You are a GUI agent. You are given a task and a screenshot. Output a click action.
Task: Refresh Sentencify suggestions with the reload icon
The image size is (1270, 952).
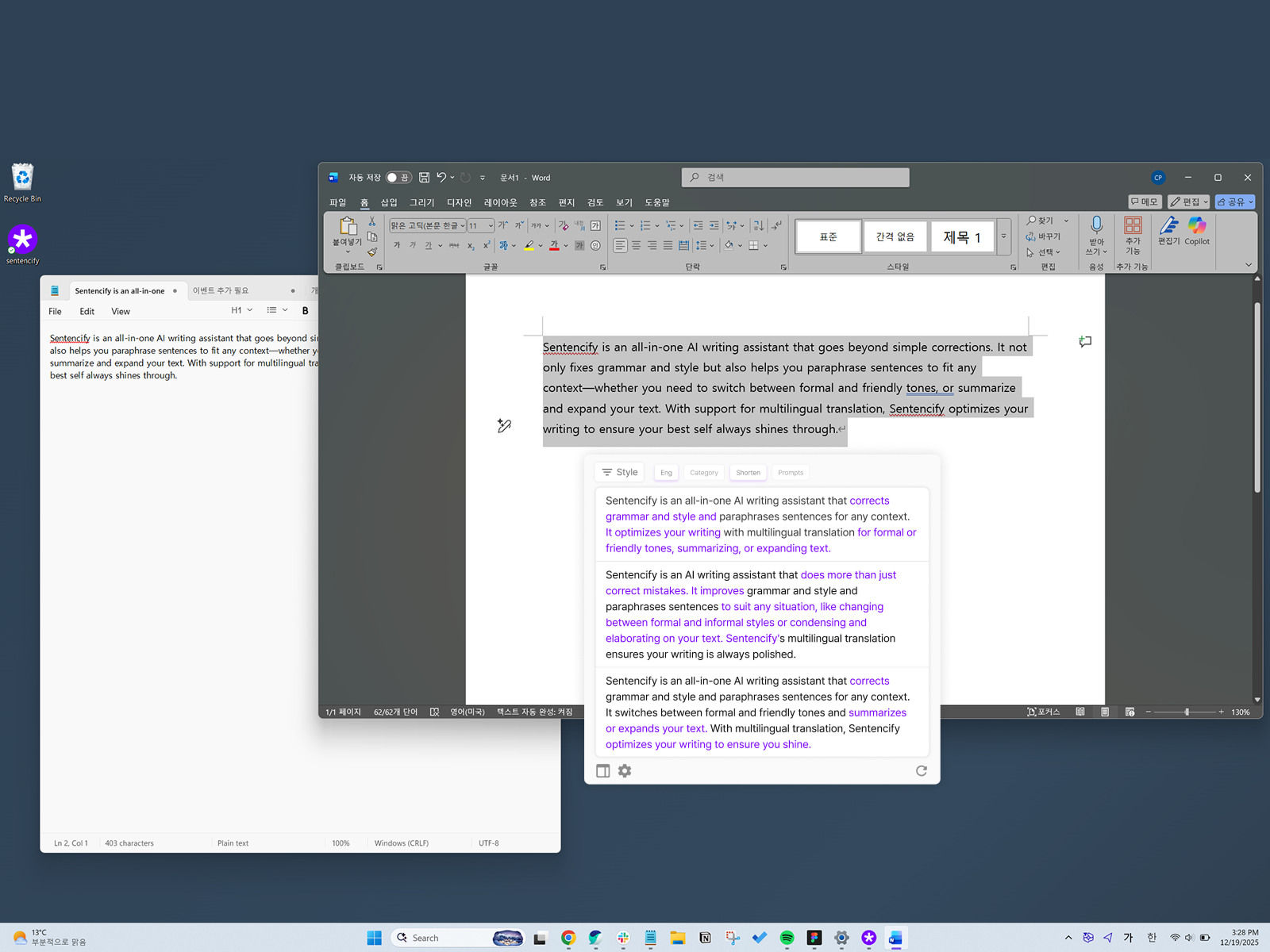(921, 770)
